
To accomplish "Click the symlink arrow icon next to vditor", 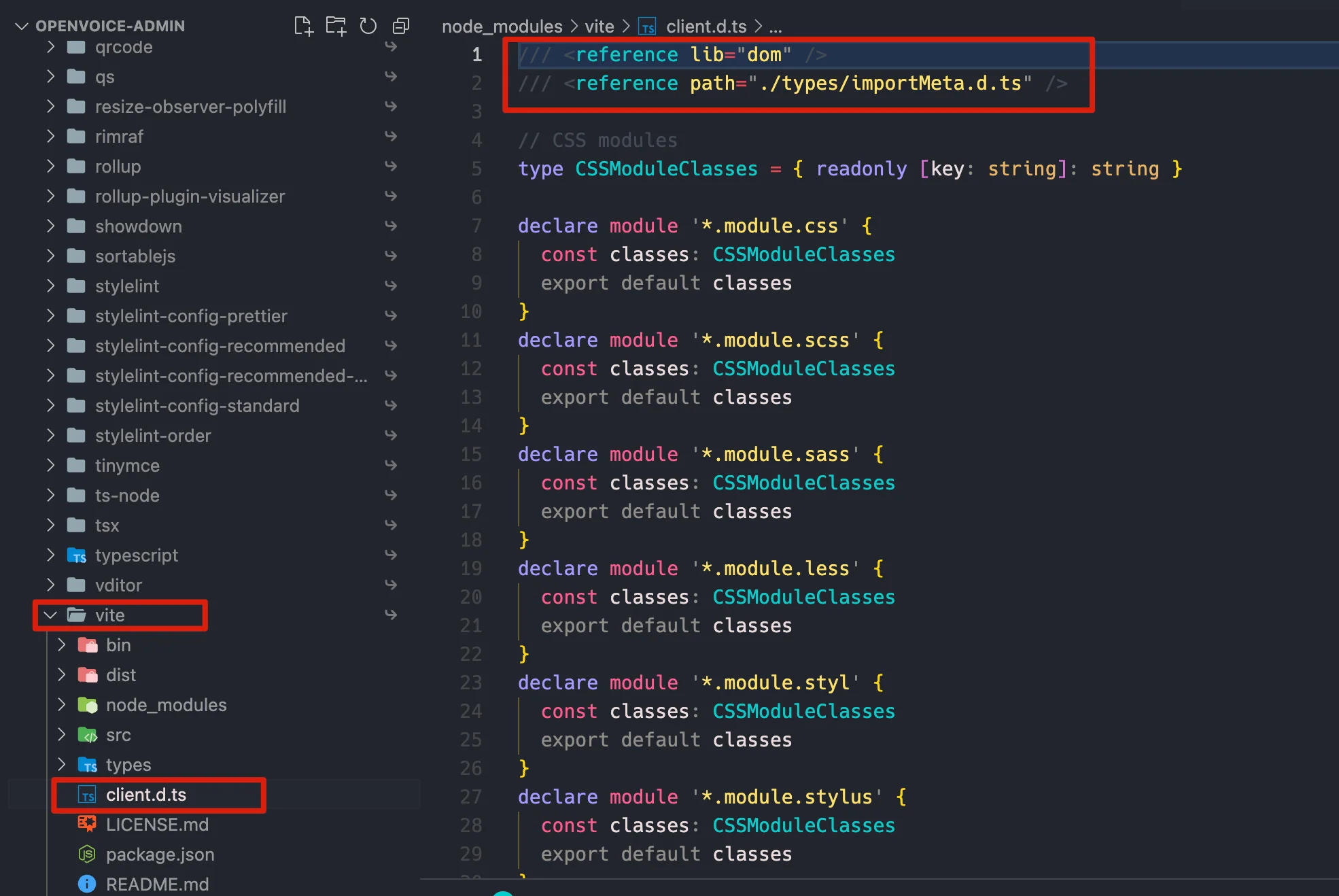I will [391, 585].
